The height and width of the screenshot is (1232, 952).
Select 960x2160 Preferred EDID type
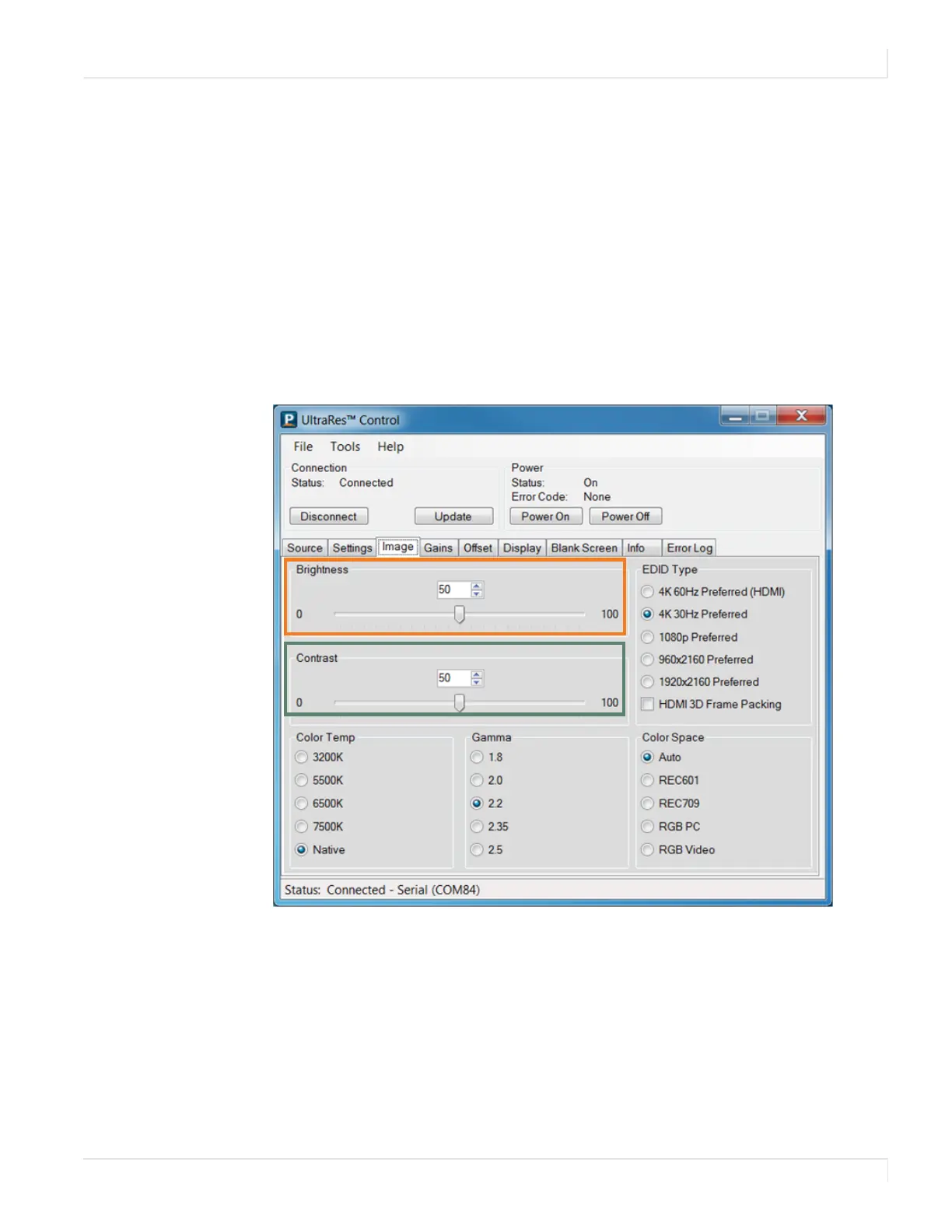[698, 660]
